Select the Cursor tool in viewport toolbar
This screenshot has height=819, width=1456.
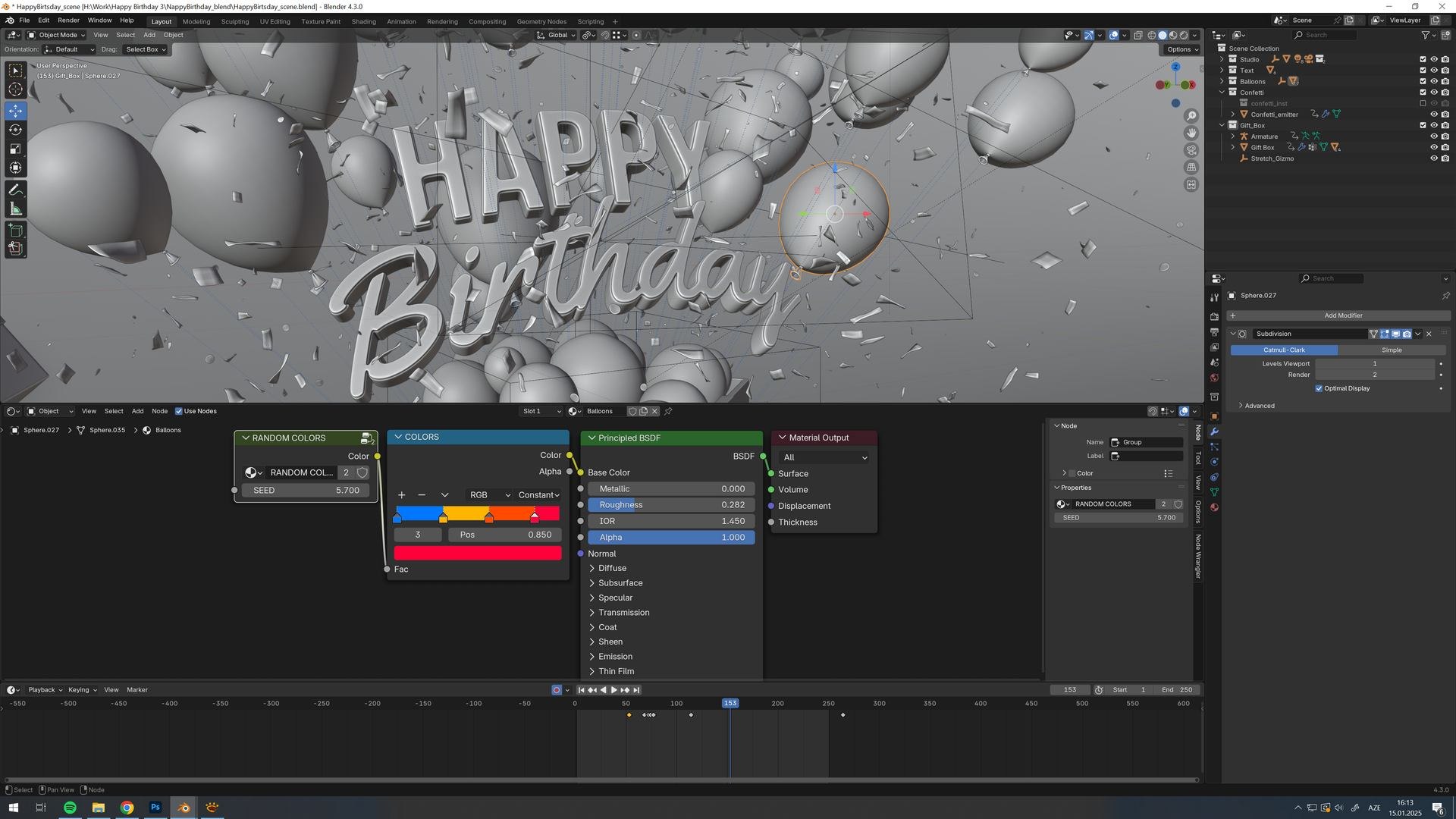point(15,89)
